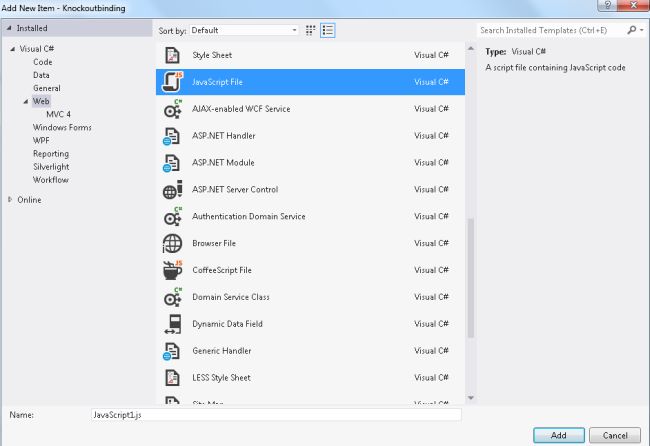Select the WPF category
This screenshot has width=650, height=446.
(x=41, y=141)
